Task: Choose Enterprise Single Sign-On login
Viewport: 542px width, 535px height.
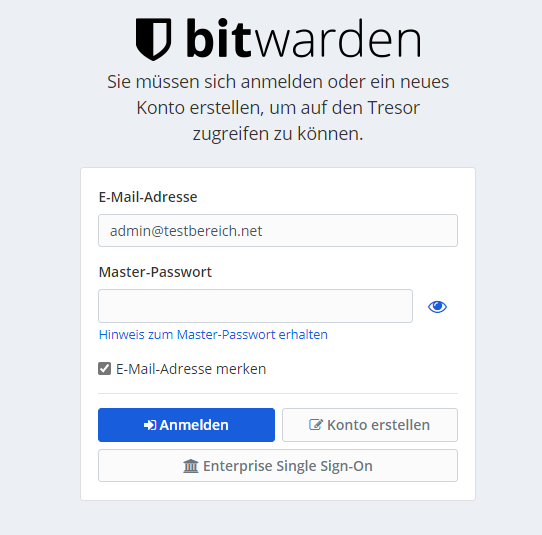Action: pyautogui.click(x=278, y=466)
